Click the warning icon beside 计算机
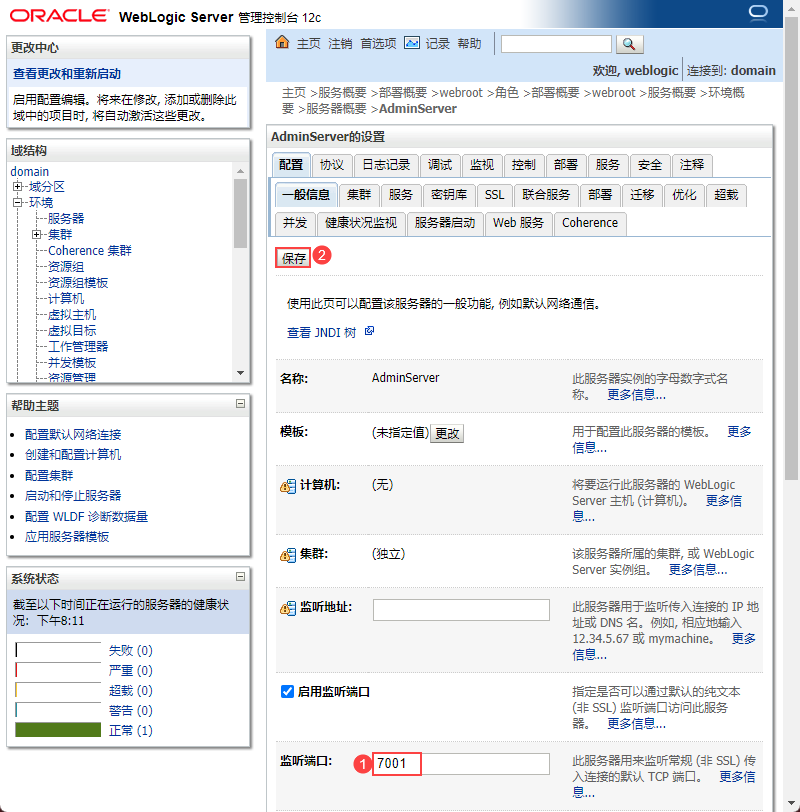 pyautogui.click(x=288, y=486)
